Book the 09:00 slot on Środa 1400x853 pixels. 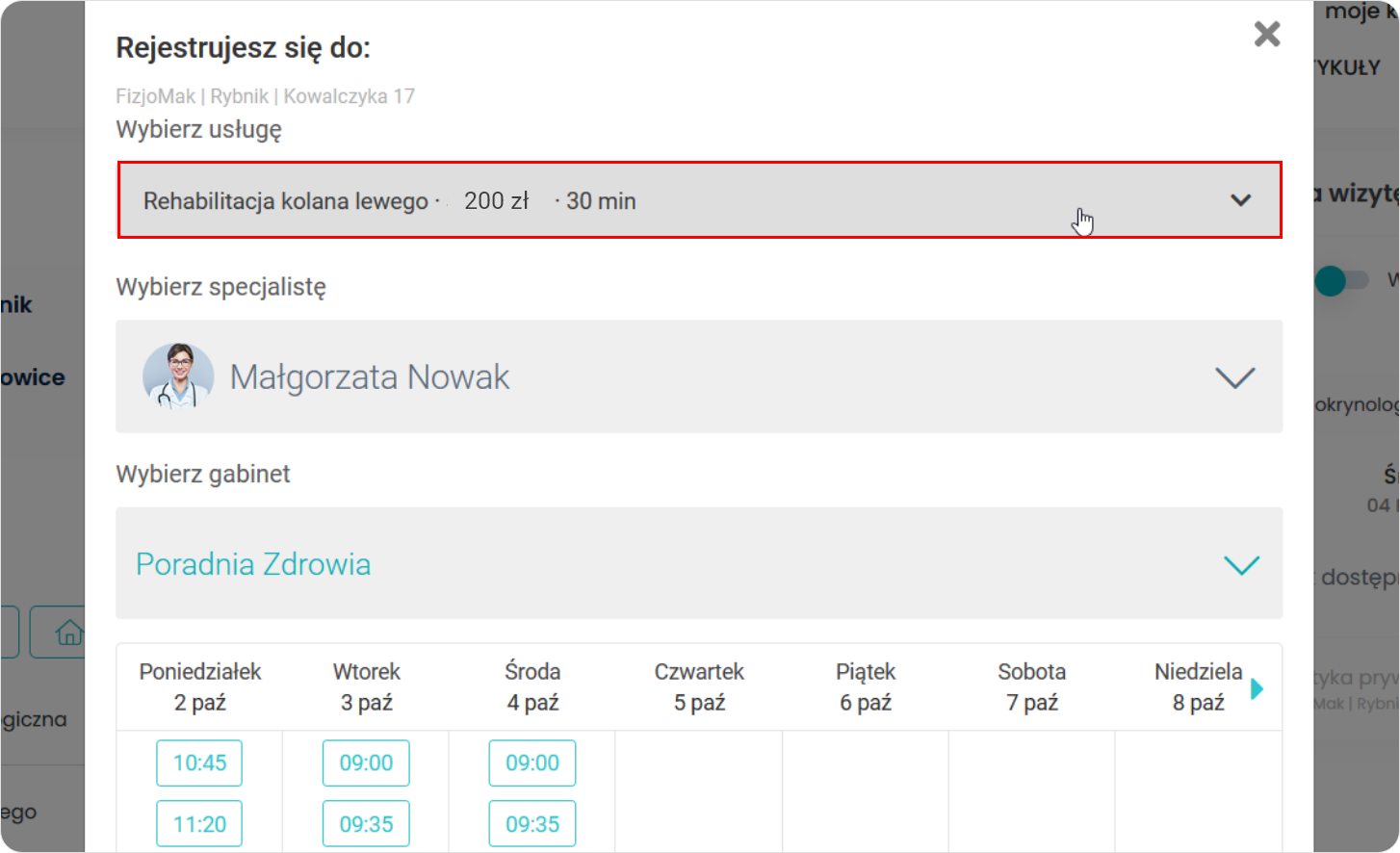(x=532, y=763)
